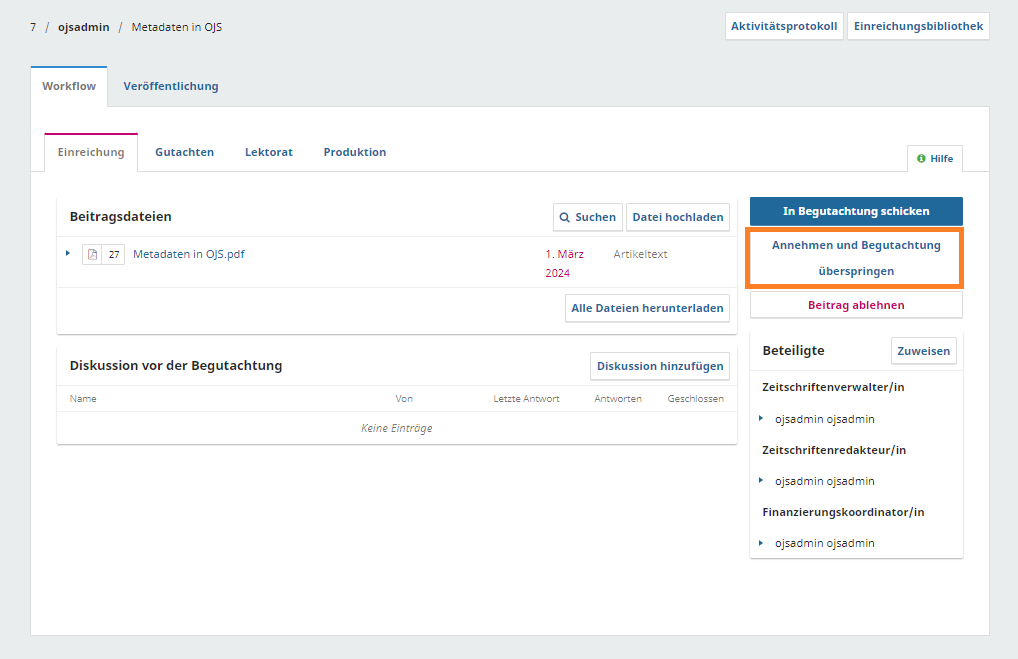Open the Lektorat stage tab

tap(268, 152)
